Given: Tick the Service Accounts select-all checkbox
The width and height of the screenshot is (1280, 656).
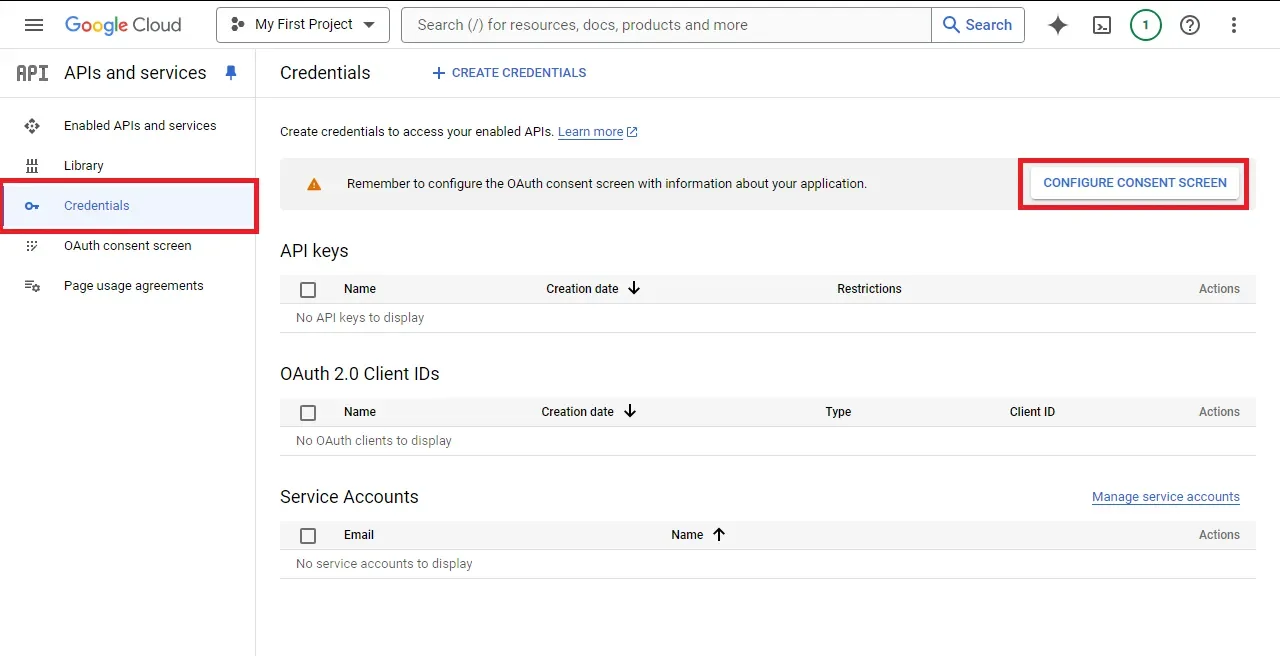Looking at the screenshot, I should [308, 535].
